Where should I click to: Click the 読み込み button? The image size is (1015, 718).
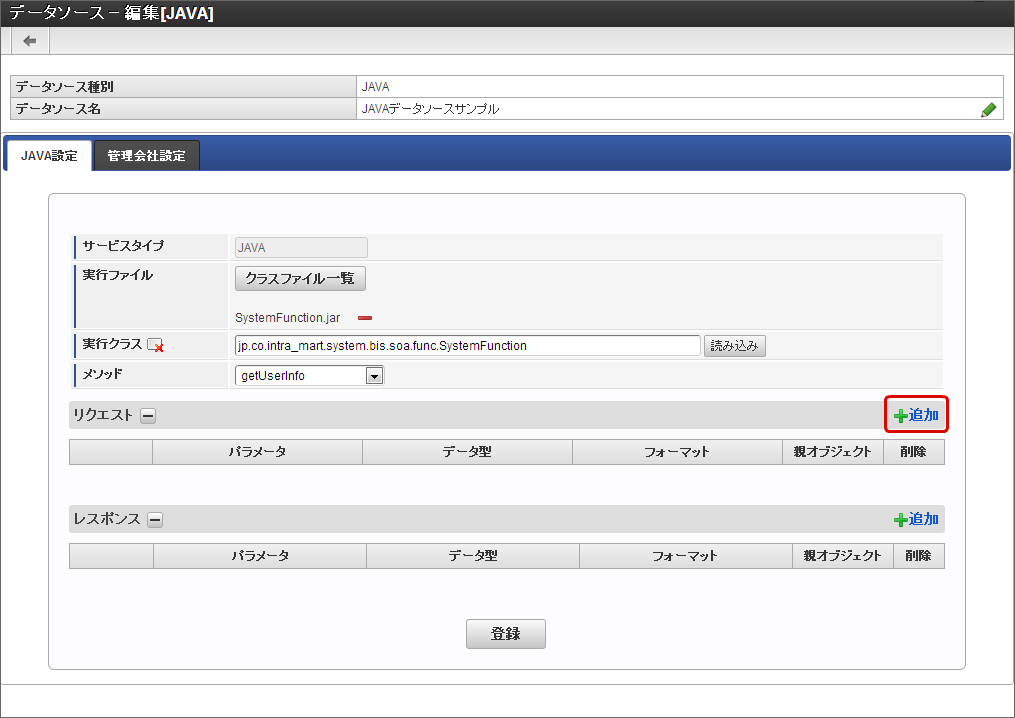735,346
